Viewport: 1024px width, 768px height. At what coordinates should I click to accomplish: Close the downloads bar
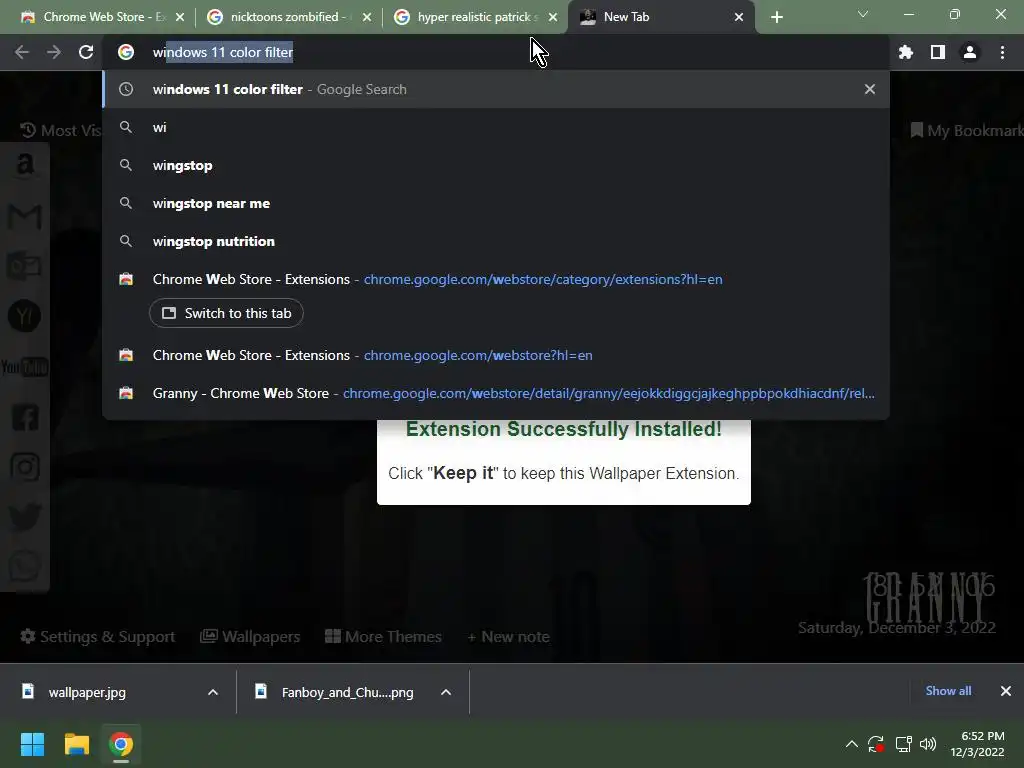[x=1006, y=691]
